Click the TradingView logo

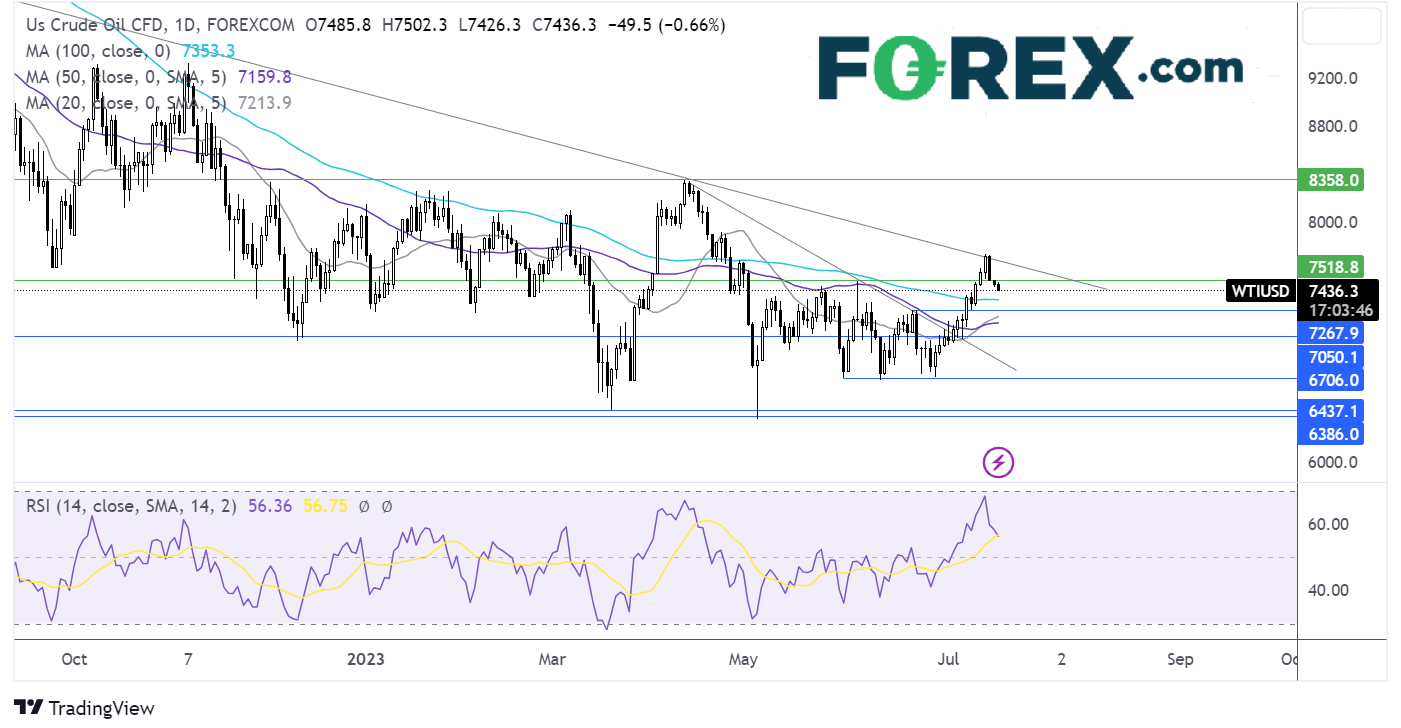[x=84, y=708]
